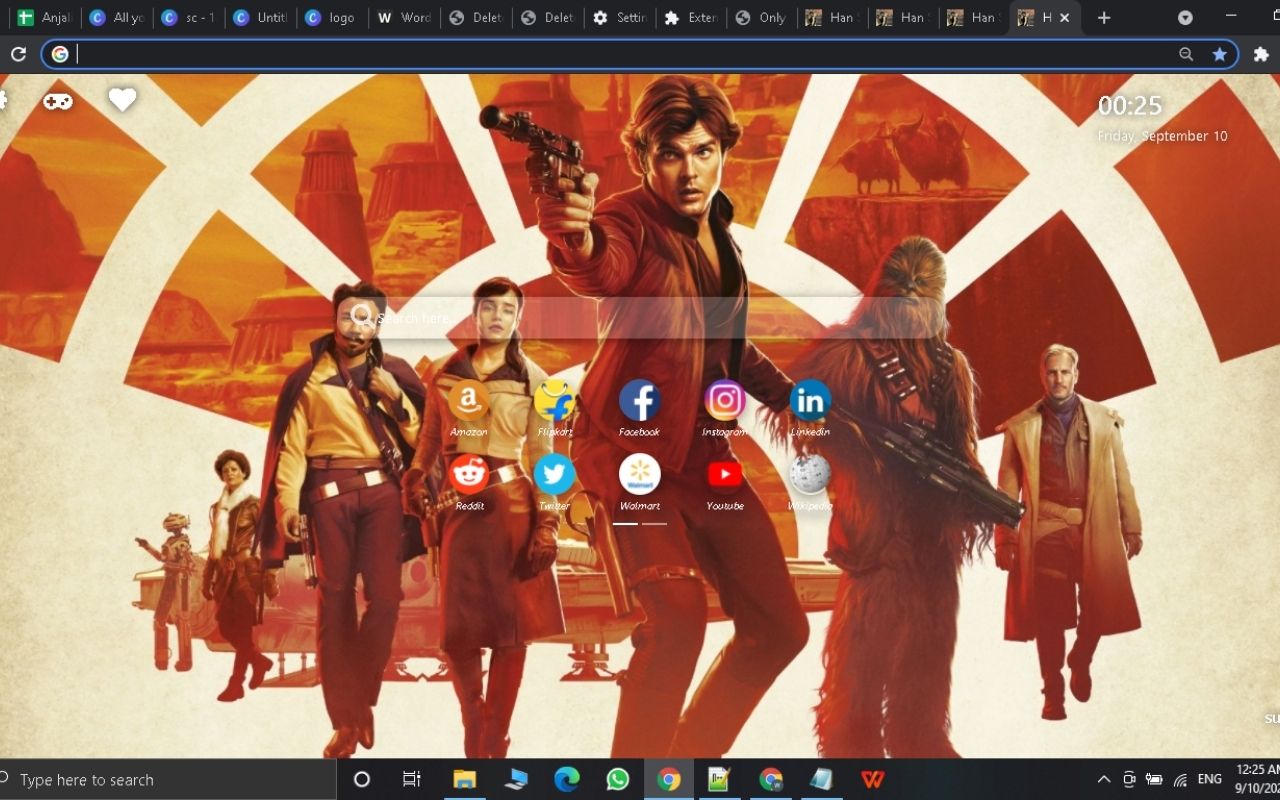
Task: Open the Facebook shortcut icon
Action: [639, 400]
